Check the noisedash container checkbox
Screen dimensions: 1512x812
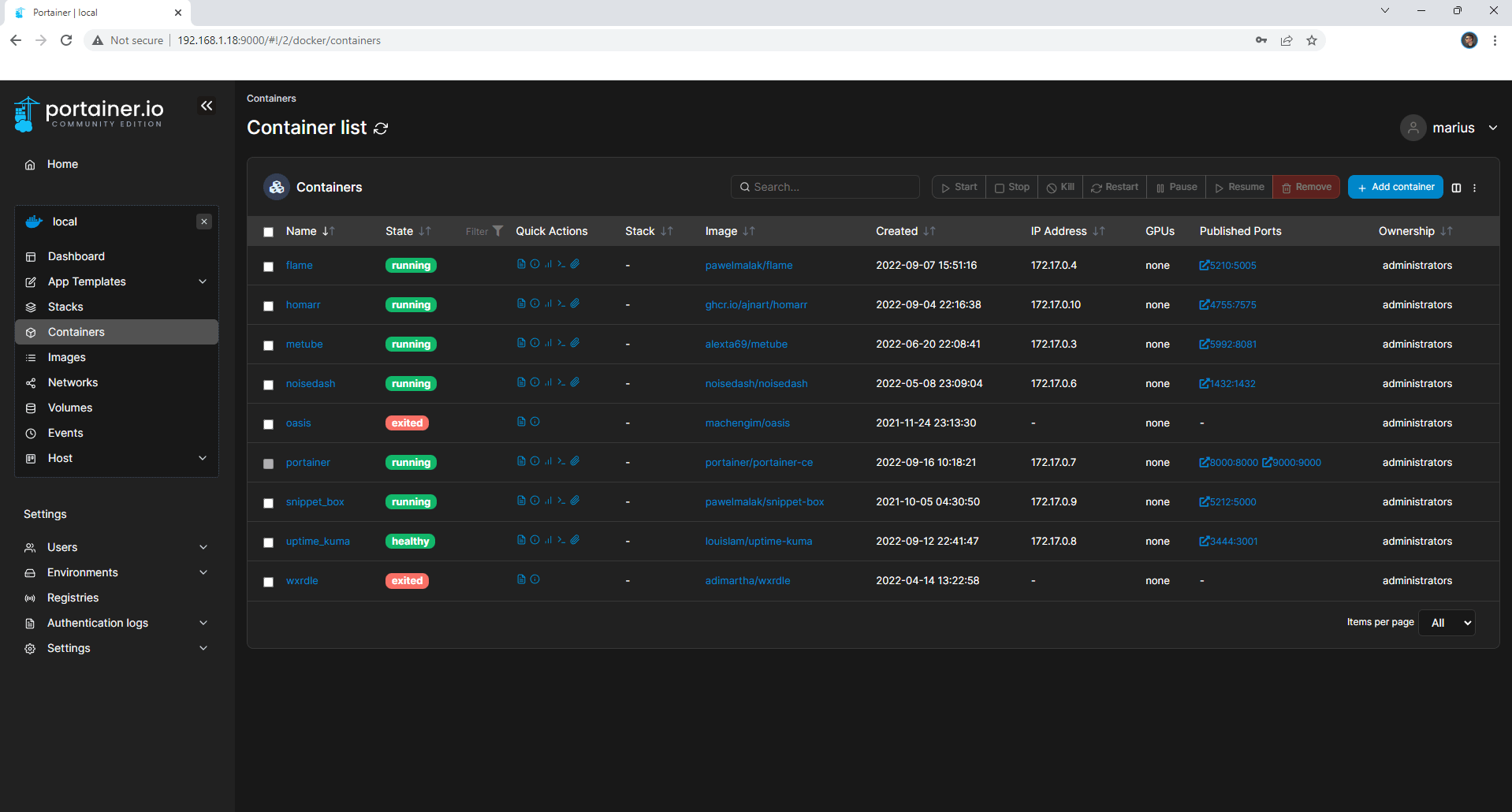click(268, 385)
